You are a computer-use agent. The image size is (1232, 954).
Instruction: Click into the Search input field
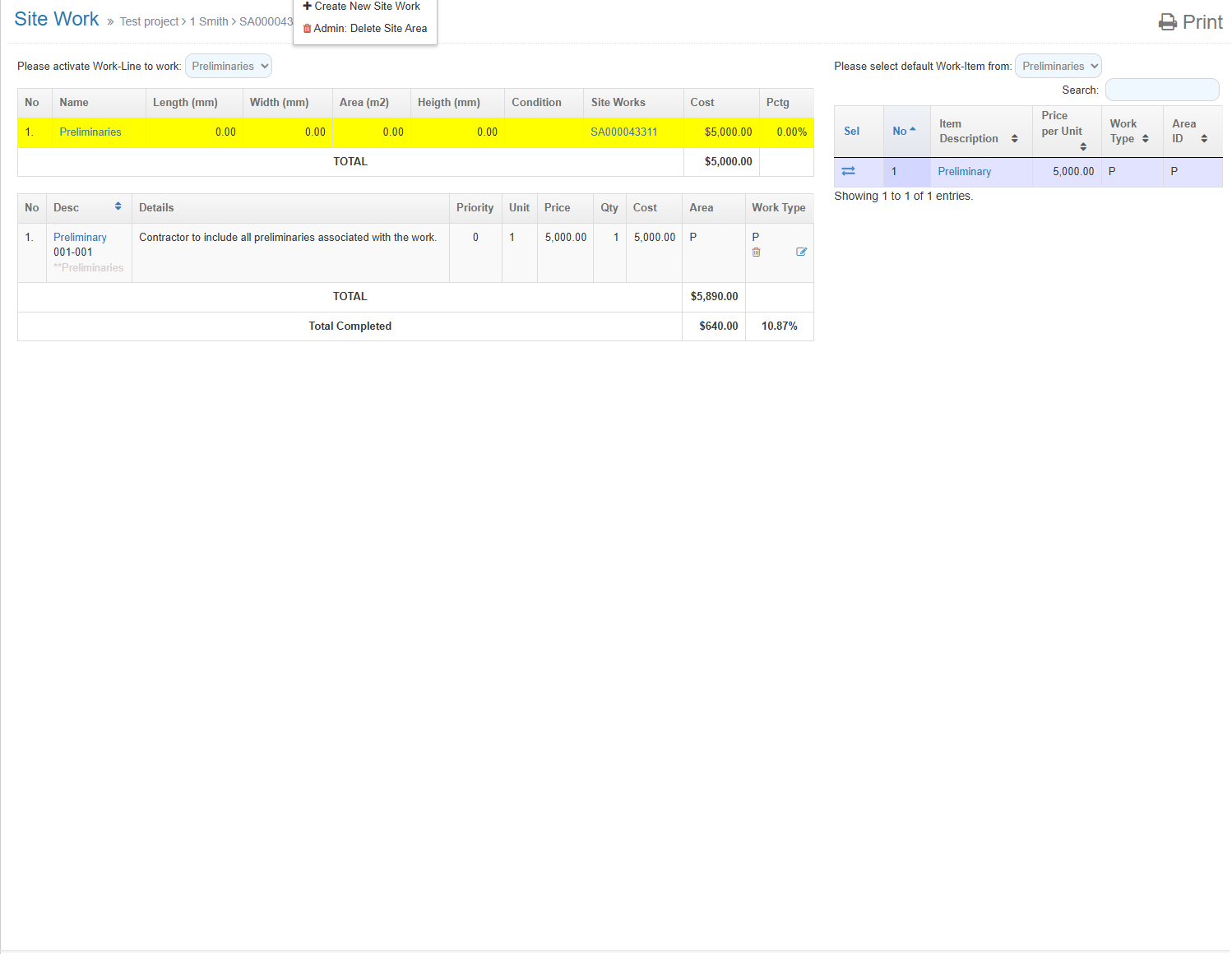point(1161,90)
